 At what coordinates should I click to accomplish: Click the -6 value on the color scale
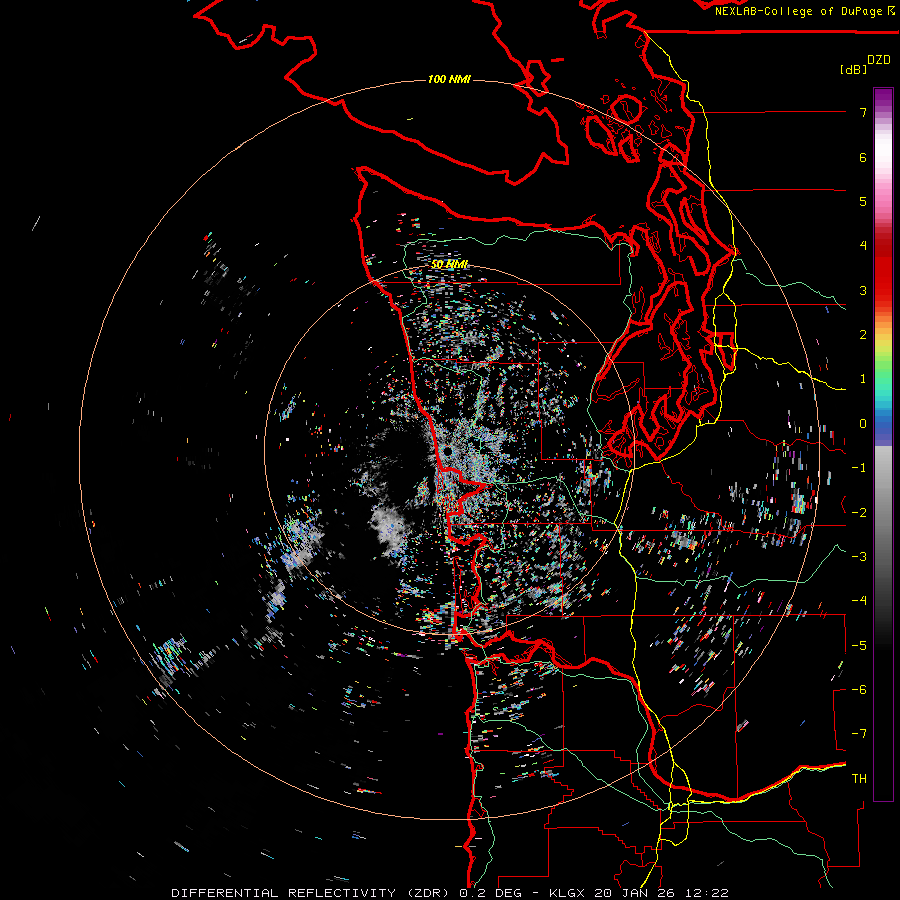859,690
